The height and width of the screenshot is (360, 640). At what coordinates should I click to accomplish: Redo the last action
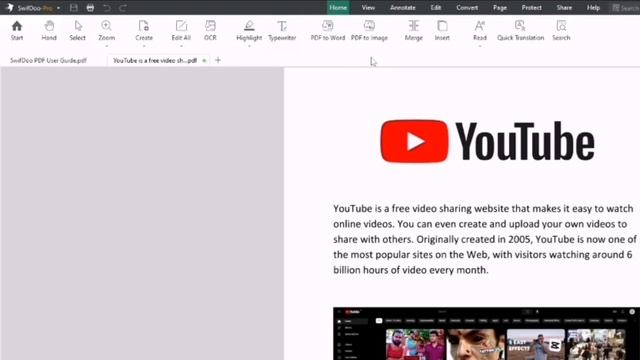tap(123, 7)
